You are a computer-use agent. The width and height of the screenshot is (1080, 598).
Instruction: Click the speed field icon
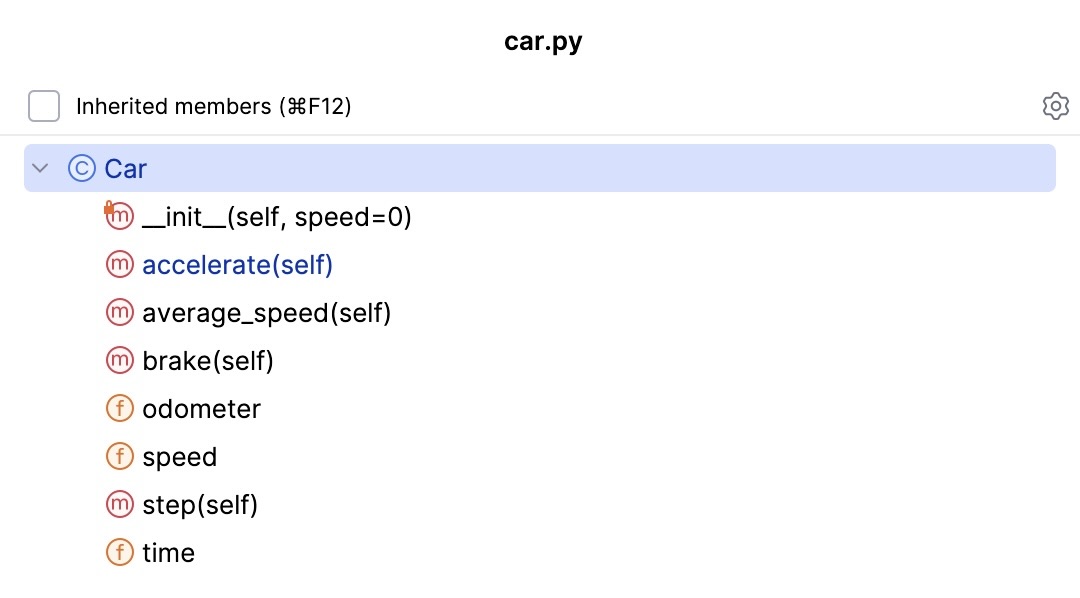coord(119,456)
